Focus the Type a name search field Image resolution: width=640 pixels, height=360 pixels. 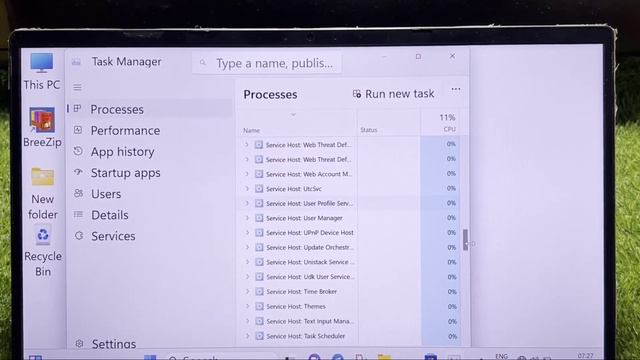(267, 63)
